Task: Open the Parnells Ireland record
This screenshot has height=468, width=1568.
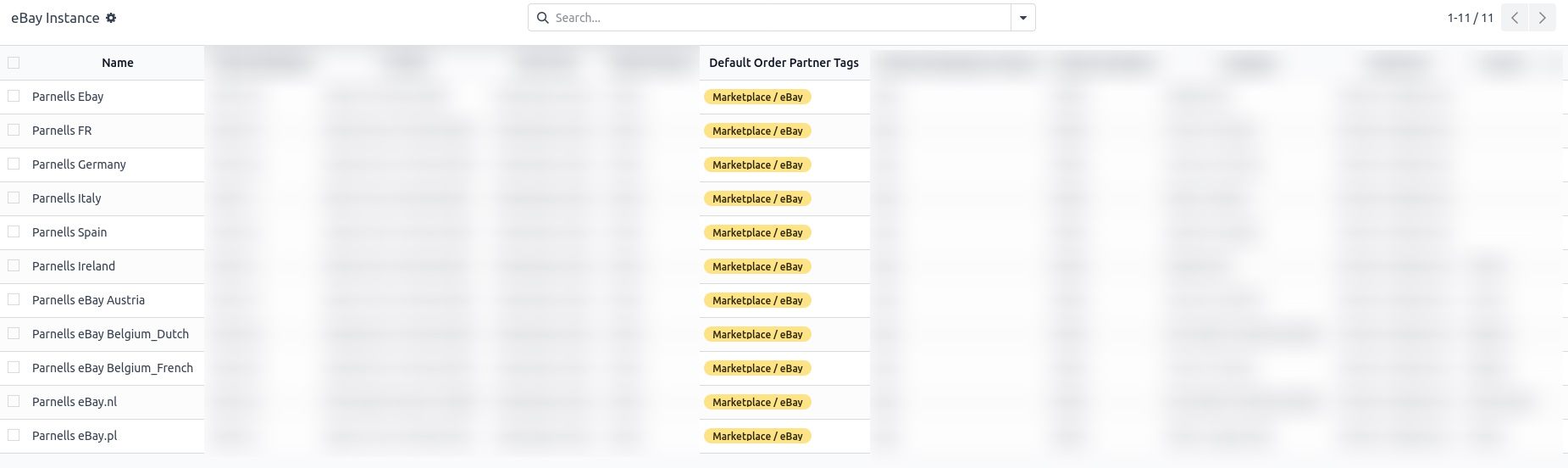Action: pyautogui.click(x=74, y=266)
